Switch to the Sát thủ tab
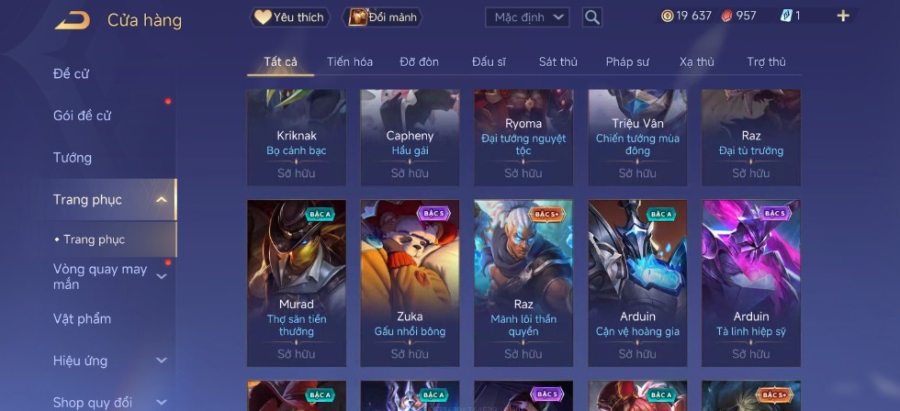 click(x=558, y=62)
